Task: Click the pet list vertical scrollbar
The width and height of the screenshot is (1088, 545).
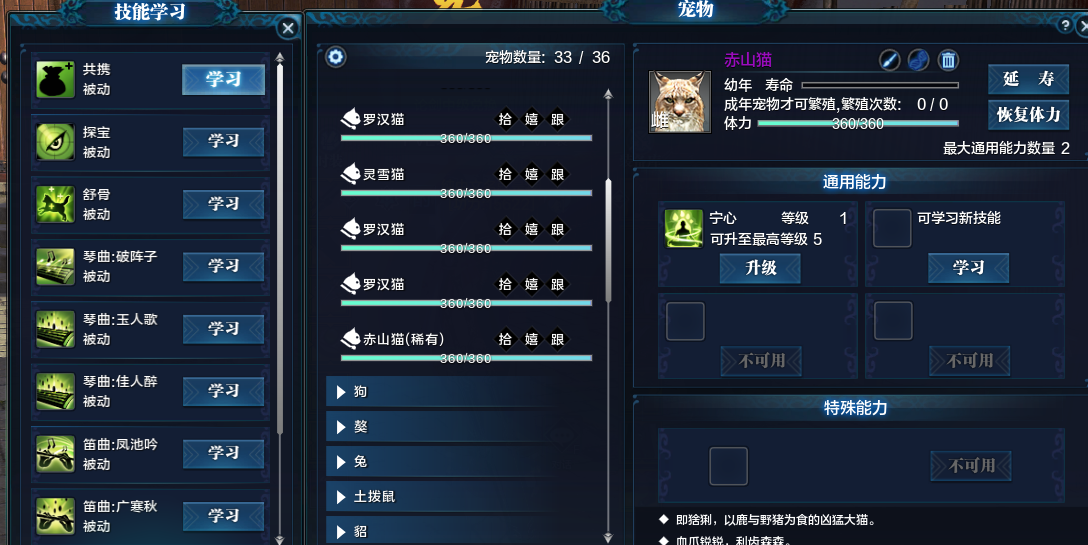Action: [609, 240]
